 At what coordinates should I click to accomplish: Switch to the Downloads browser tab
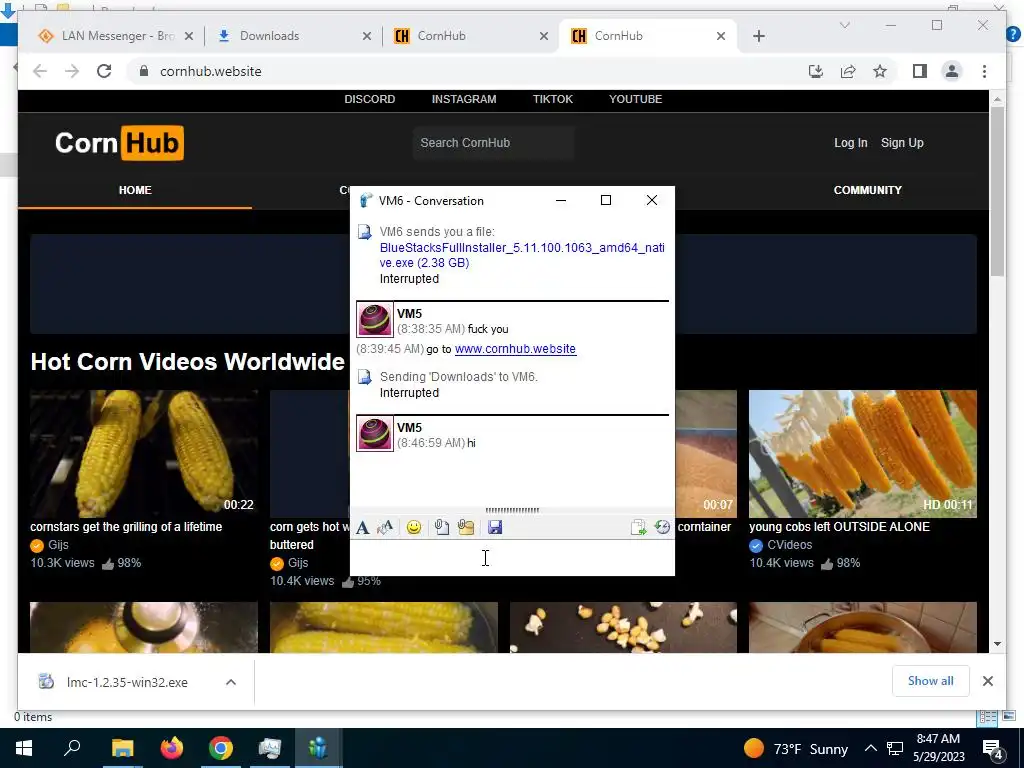click(269, 36)
